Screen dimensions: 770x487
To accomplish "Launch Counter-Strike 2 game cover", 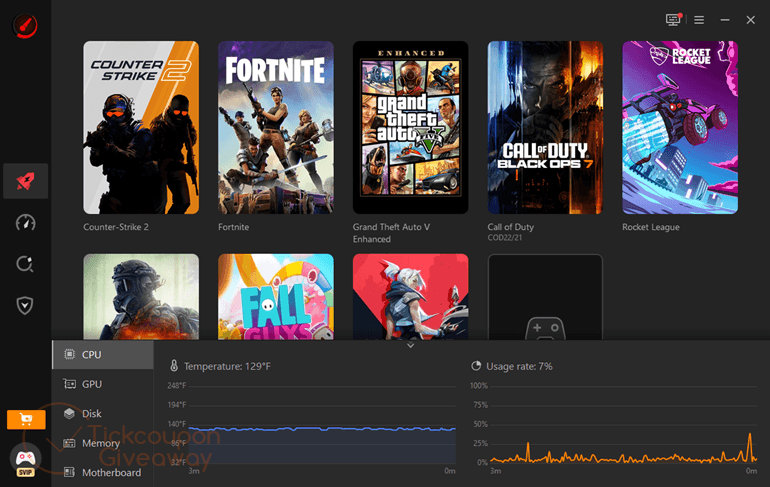I will pyautogui.click(x=141, y=128).
